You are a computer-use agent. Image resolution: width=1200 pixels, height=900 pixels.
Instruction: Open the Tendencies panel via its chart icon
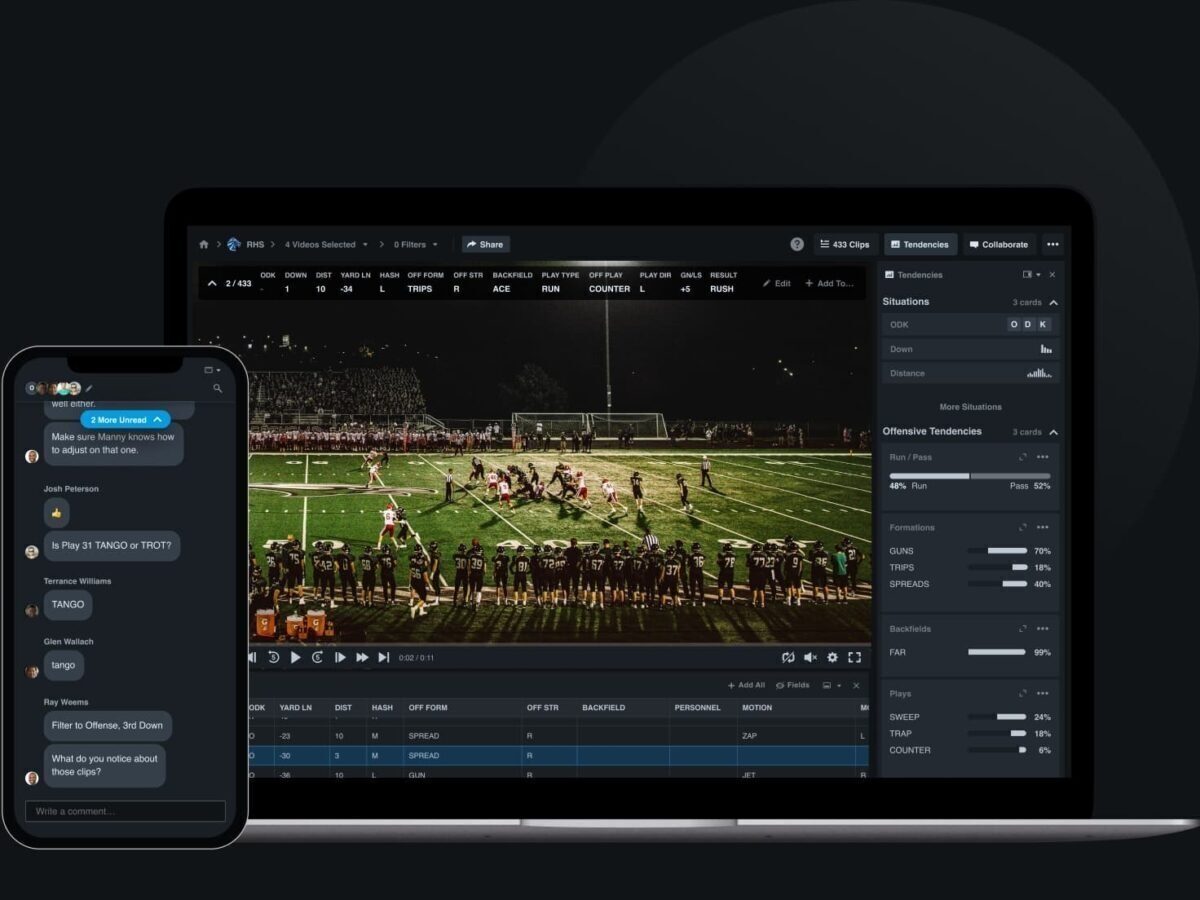pyautogui.click(x=897, y=243)
